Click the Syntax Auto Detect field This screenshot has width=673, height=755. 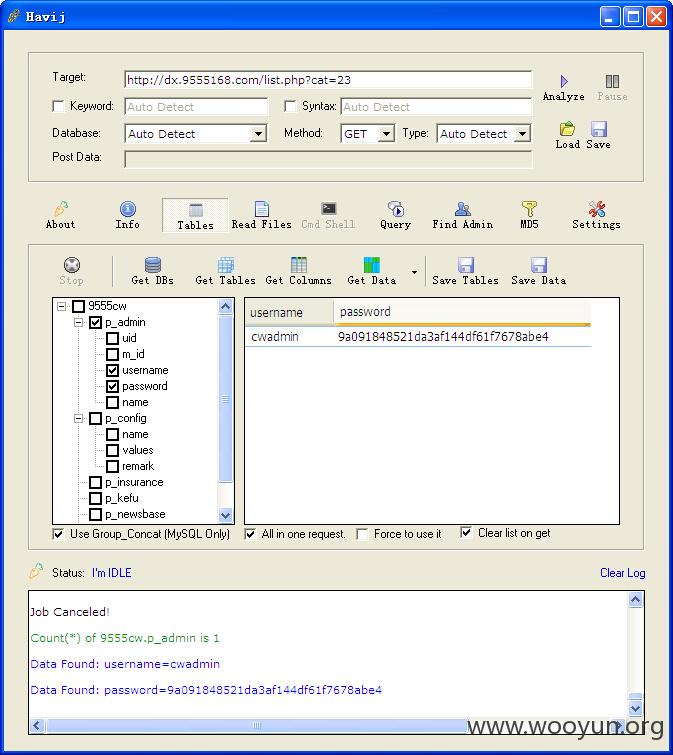(x=436, y=106)
